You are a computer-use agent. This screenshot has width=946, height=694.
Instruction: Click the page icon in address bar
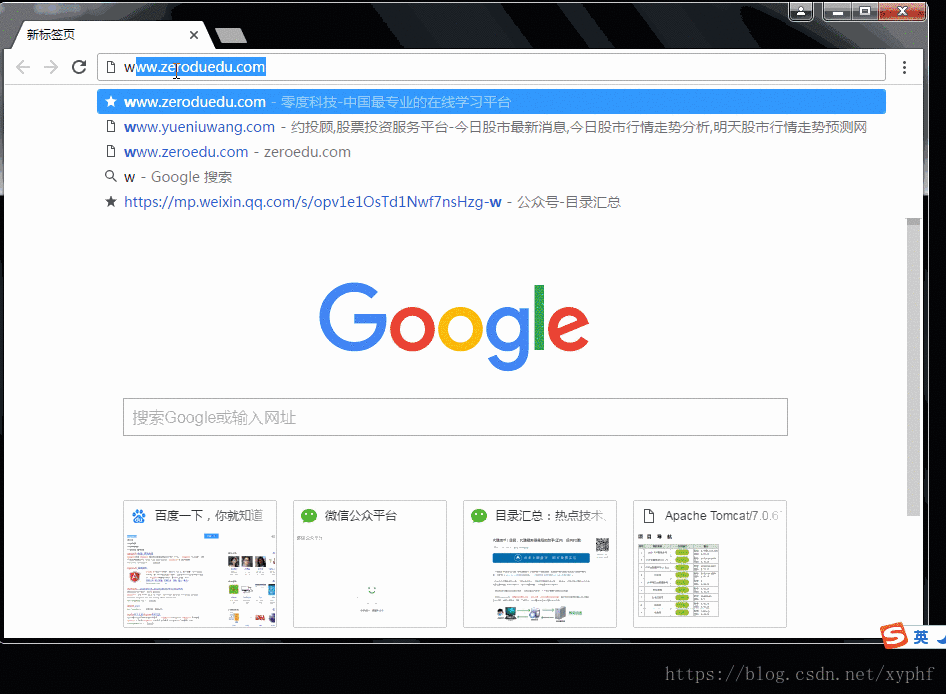tap(110, 67)
